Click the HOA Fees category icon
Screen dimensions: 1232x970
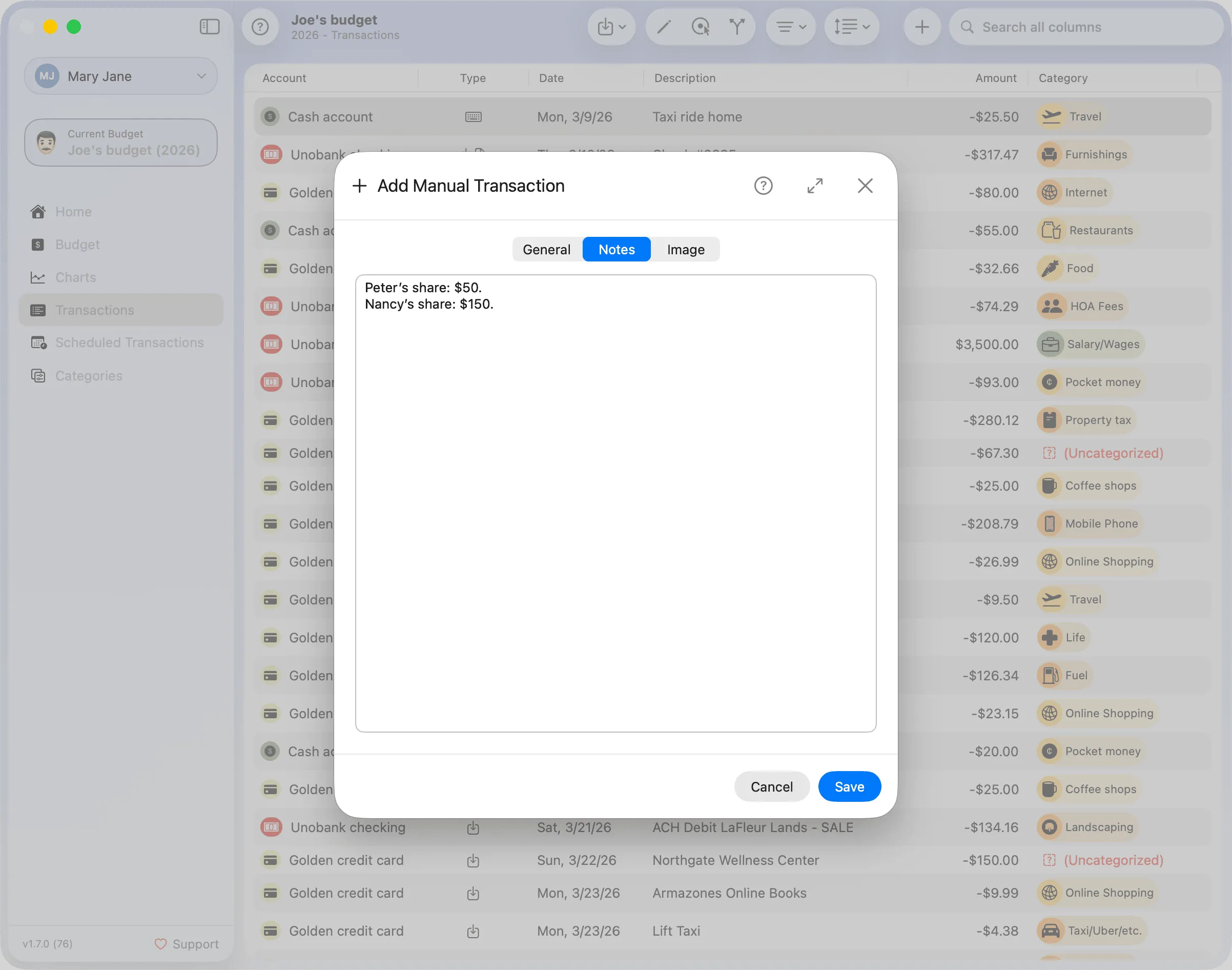(x=1052, y=307)
